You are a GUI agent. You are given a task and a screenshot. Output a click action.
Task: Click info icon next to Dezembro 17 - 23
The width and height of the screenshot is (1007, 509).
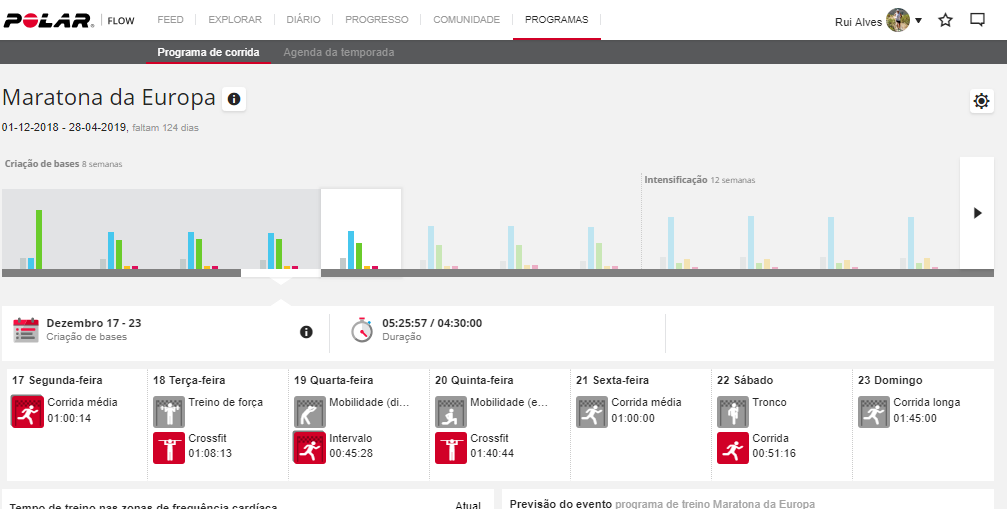click(306, 332)
